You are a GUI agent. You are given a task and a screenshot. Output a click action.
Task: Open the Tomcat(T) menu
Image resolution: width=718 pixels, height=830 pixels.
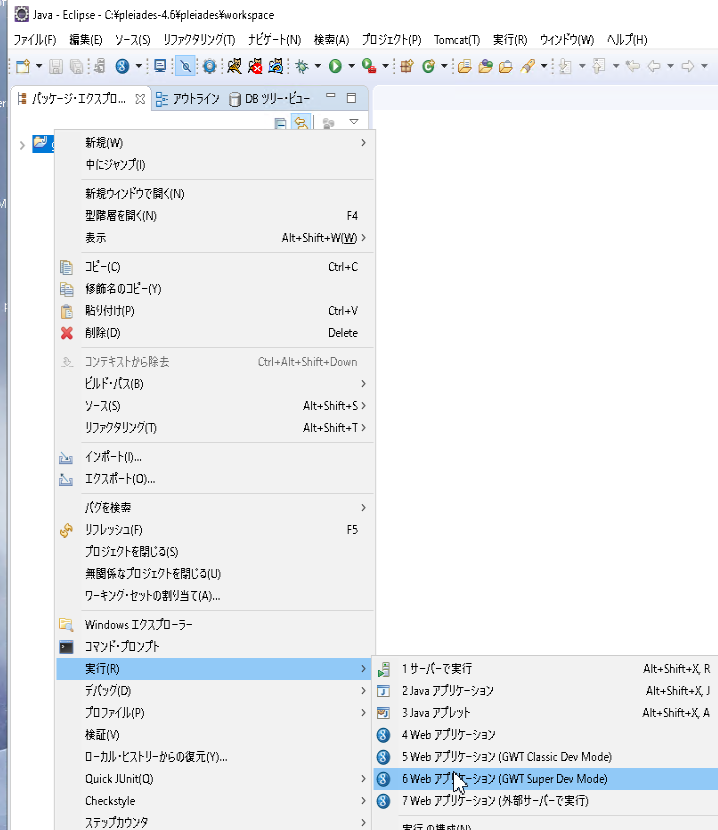[x=457, y=40]
